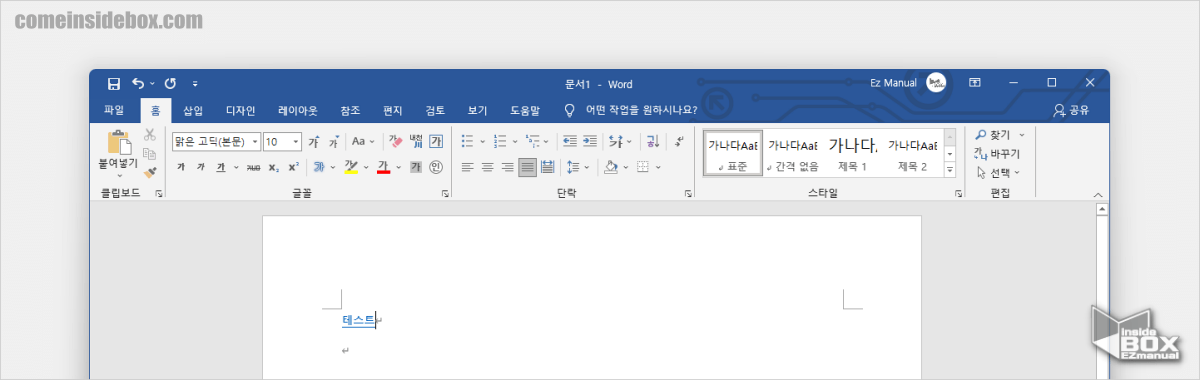1200x380 pixels.
Task: Toggle show/hide paragraph marks
Action: (x=680, y=141)
